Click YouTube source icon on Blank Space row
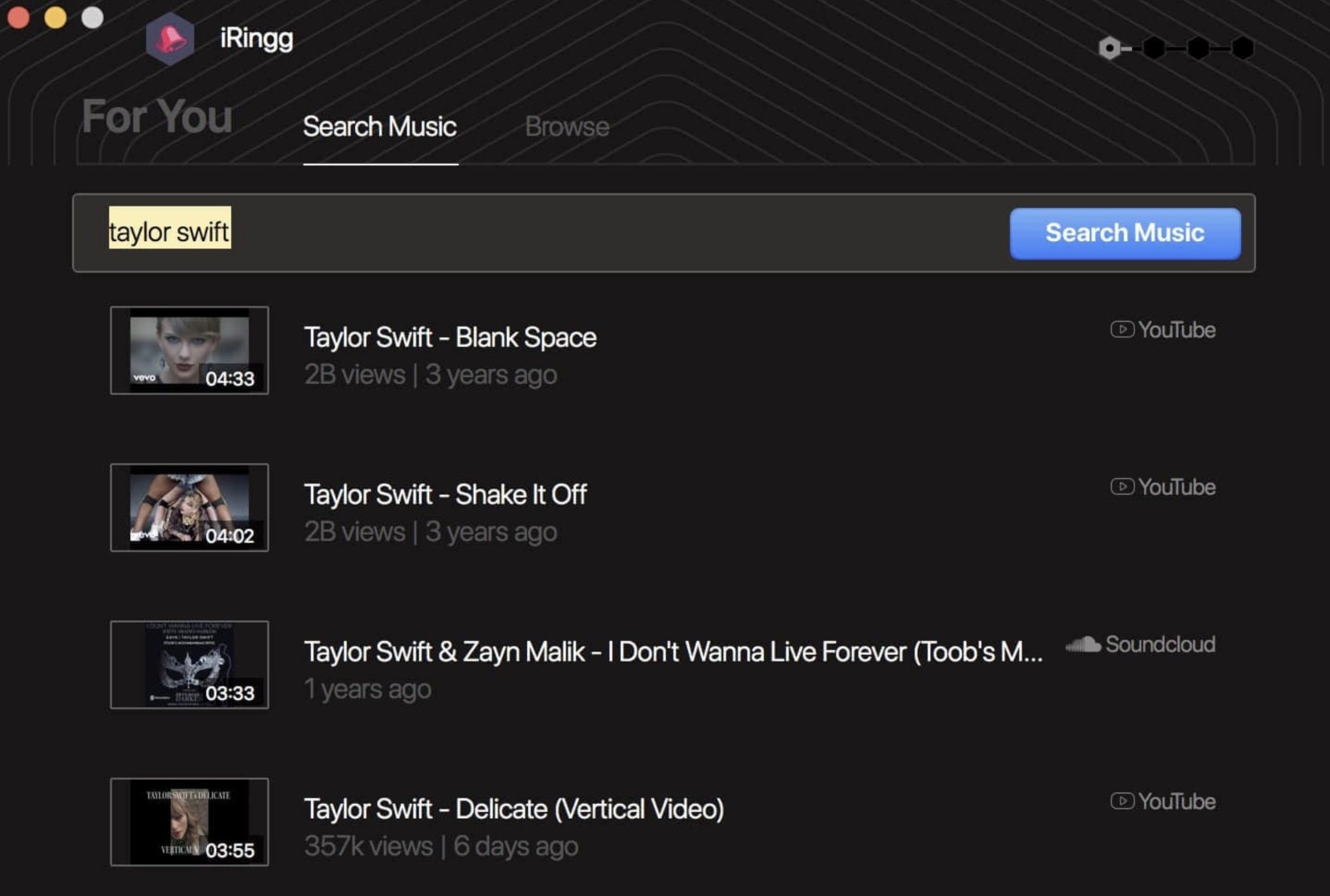The height and width of the screenshot is (896, 1330). (x=1121, y=329)
